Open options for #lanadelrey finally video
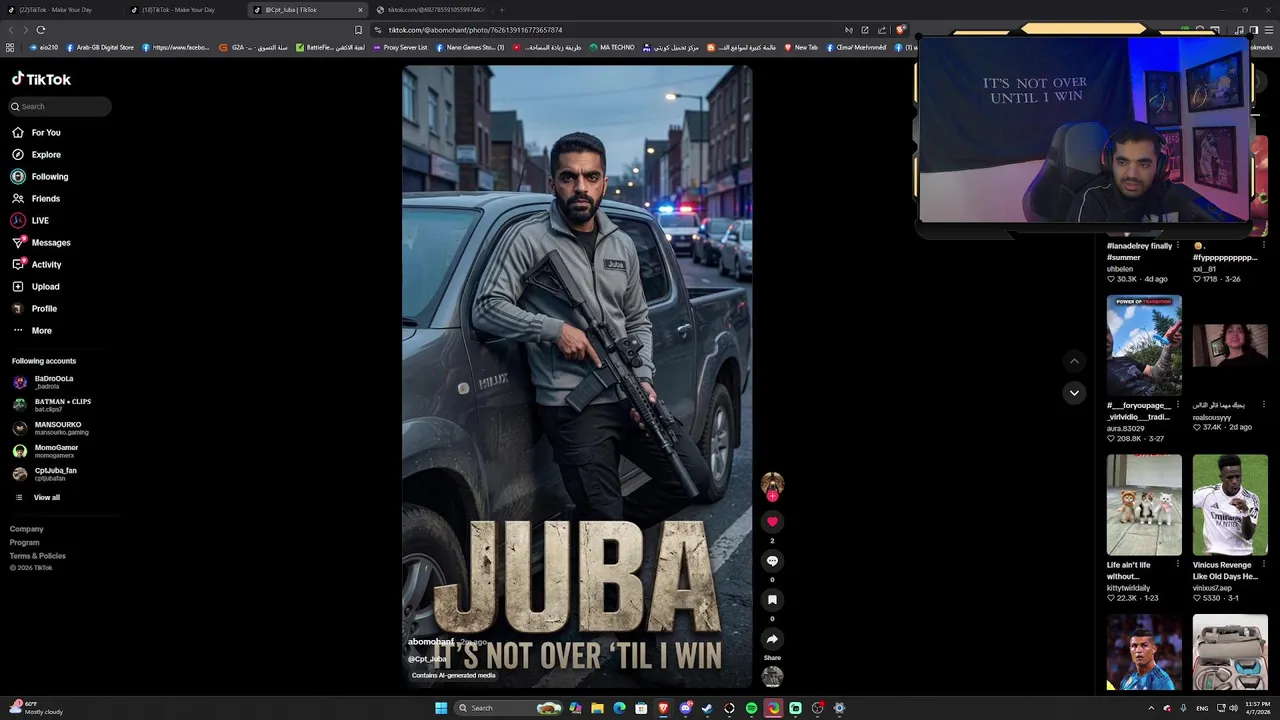Viewport: 1280px width, 720px height. click(1178, 245)
